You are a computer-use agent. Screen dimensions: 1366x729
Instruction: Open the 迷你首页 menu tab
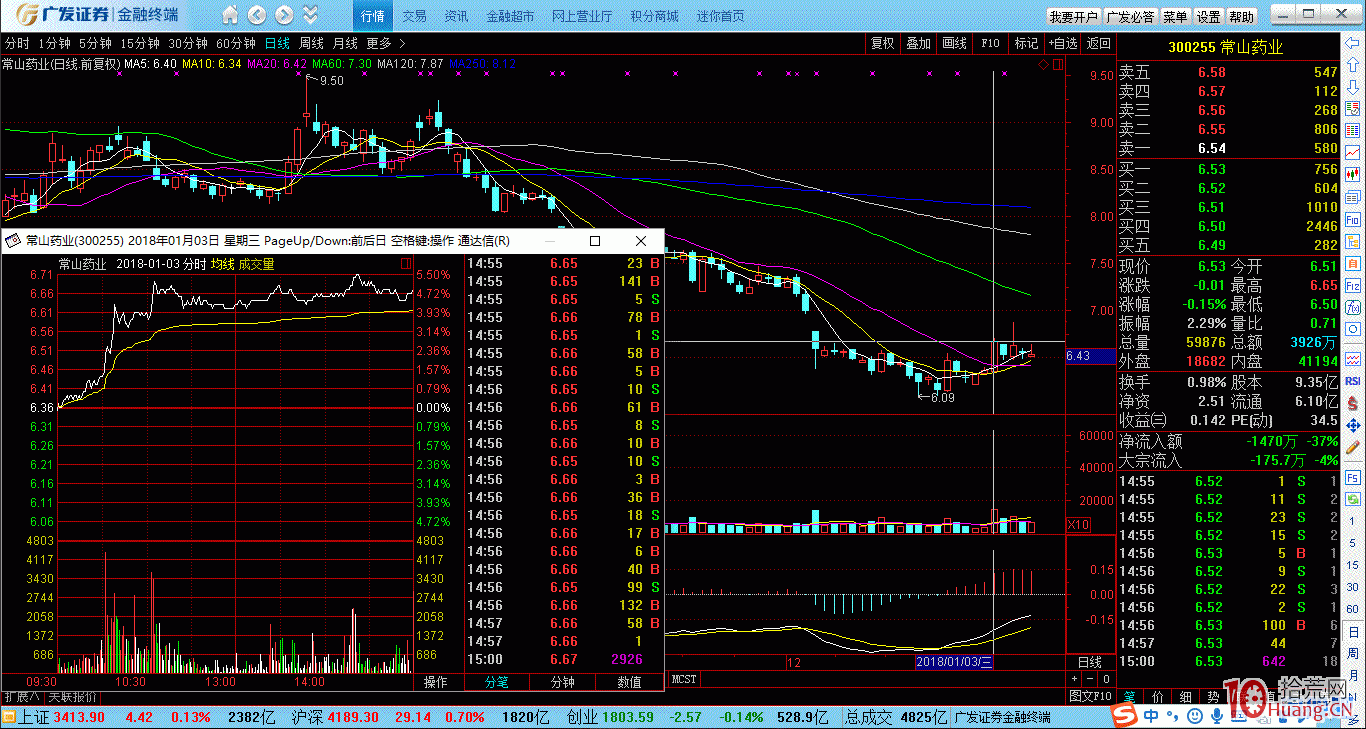point(721,16)
